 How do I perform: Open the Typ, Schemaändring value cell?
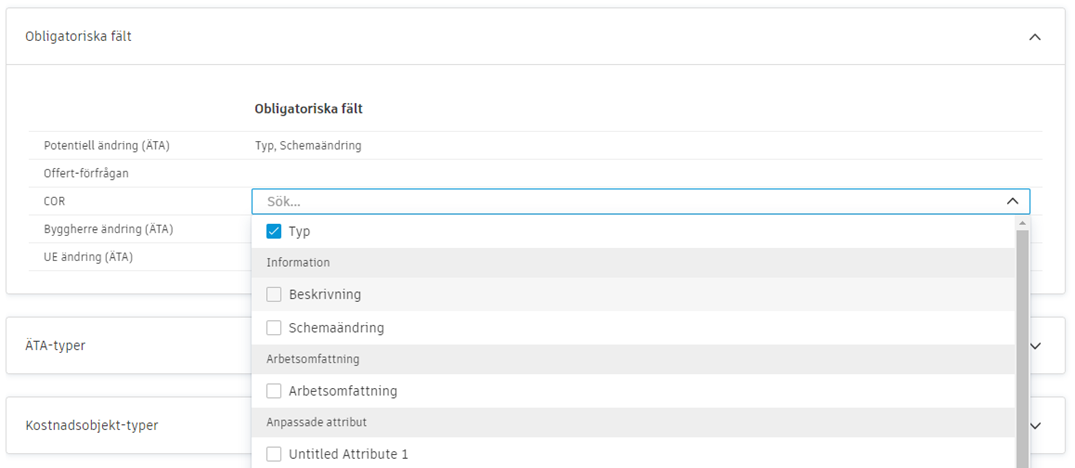[308, 146]
